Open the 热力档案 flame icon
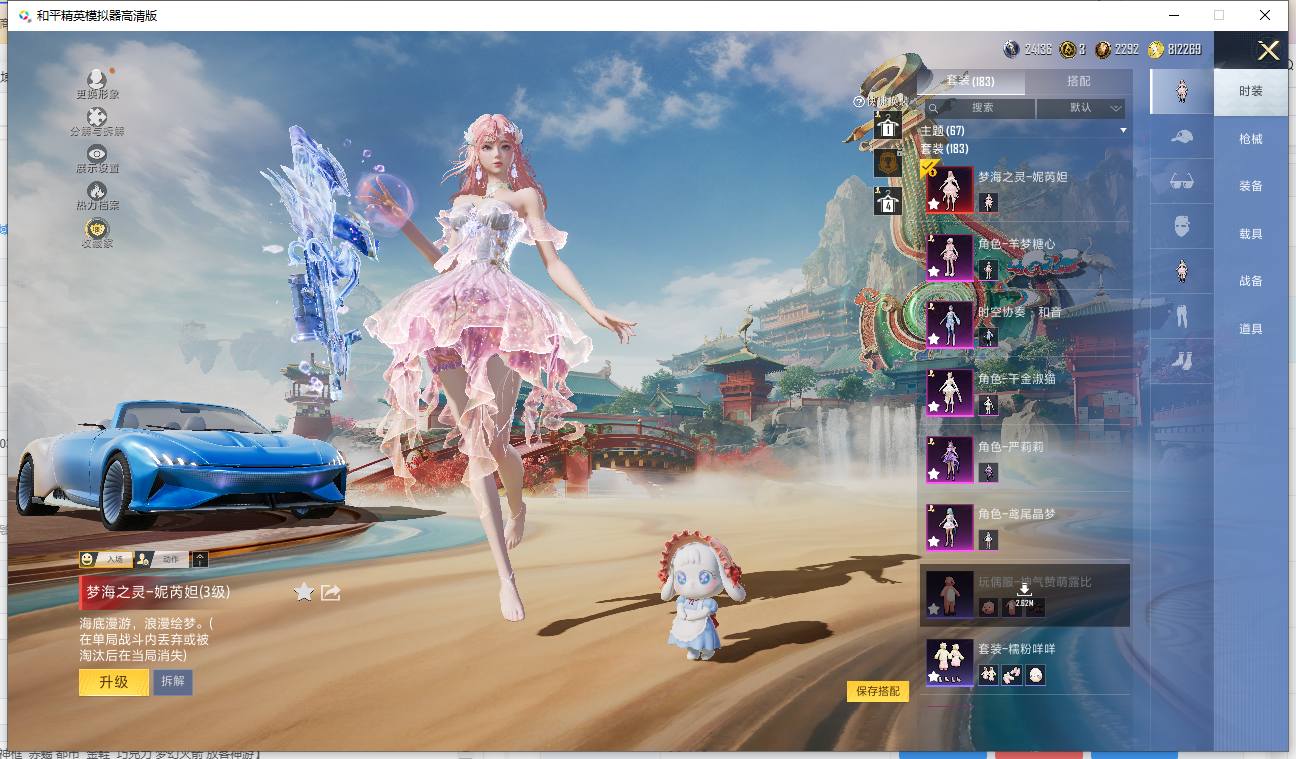This screenshot has height=759, width=1296. coord(97,191)
